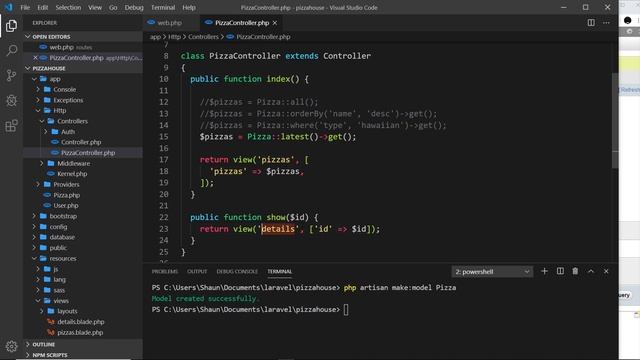This screenshot has height=360, width=640.
Task: Click the editor vertical scrollbar
Action: click(x=615, y=120)
